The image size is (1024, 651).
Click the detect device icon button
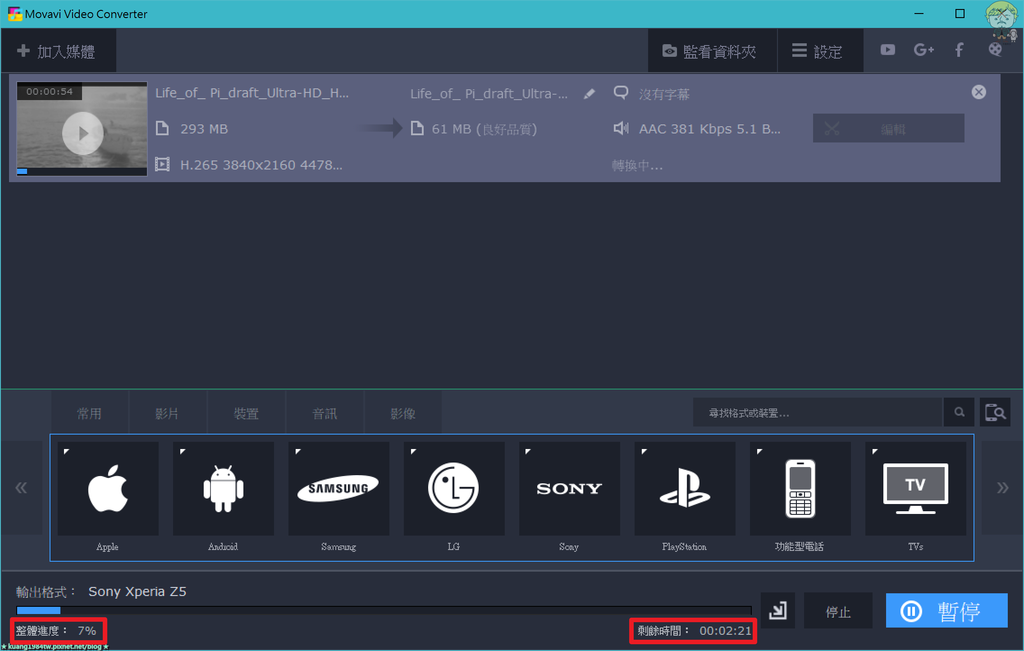pyautogui.click(x=995, y=413)
